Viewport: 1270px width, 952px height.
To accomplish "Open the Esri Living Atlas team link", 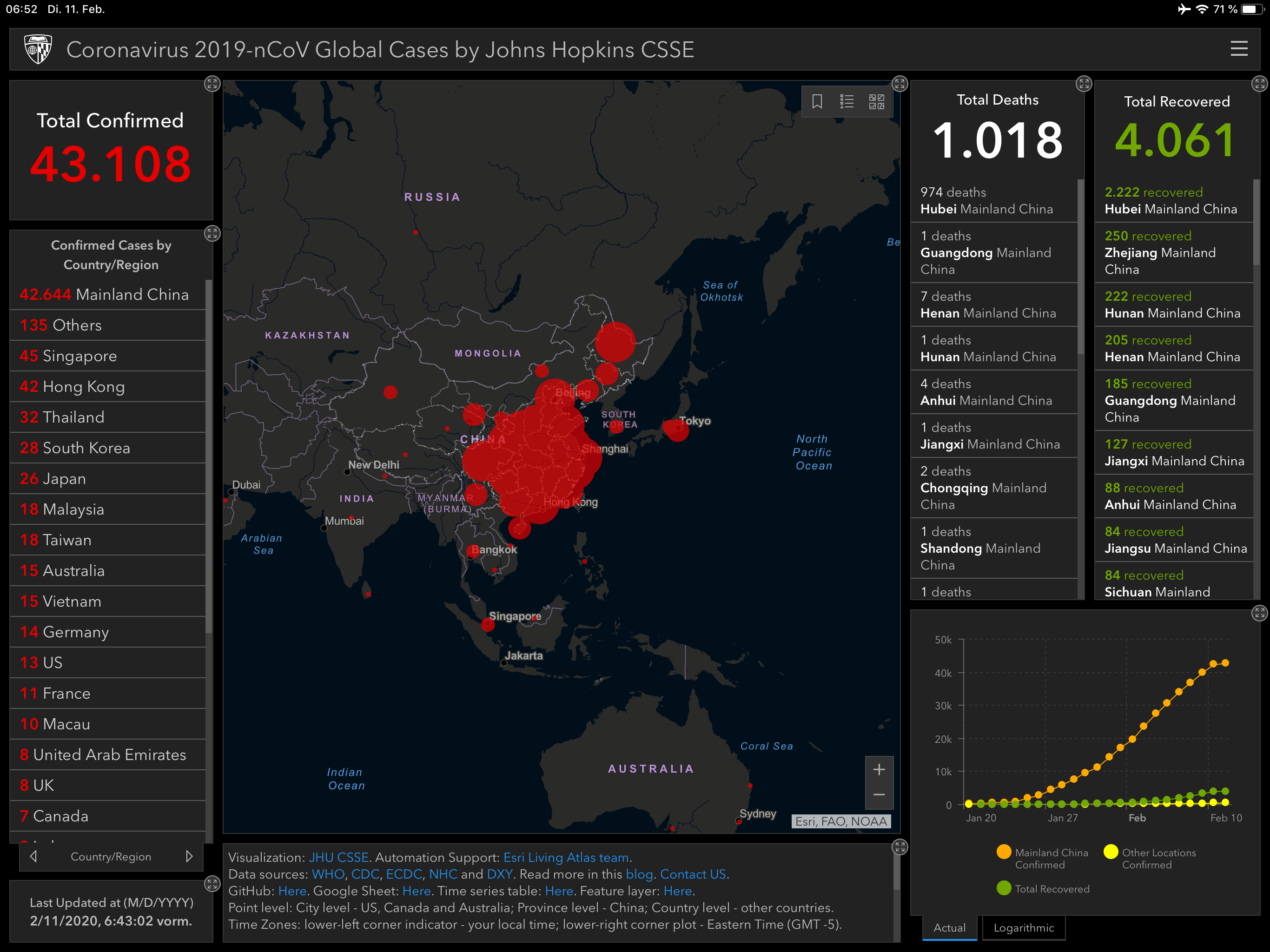I will pyautogui.click(x=566, y=857).
